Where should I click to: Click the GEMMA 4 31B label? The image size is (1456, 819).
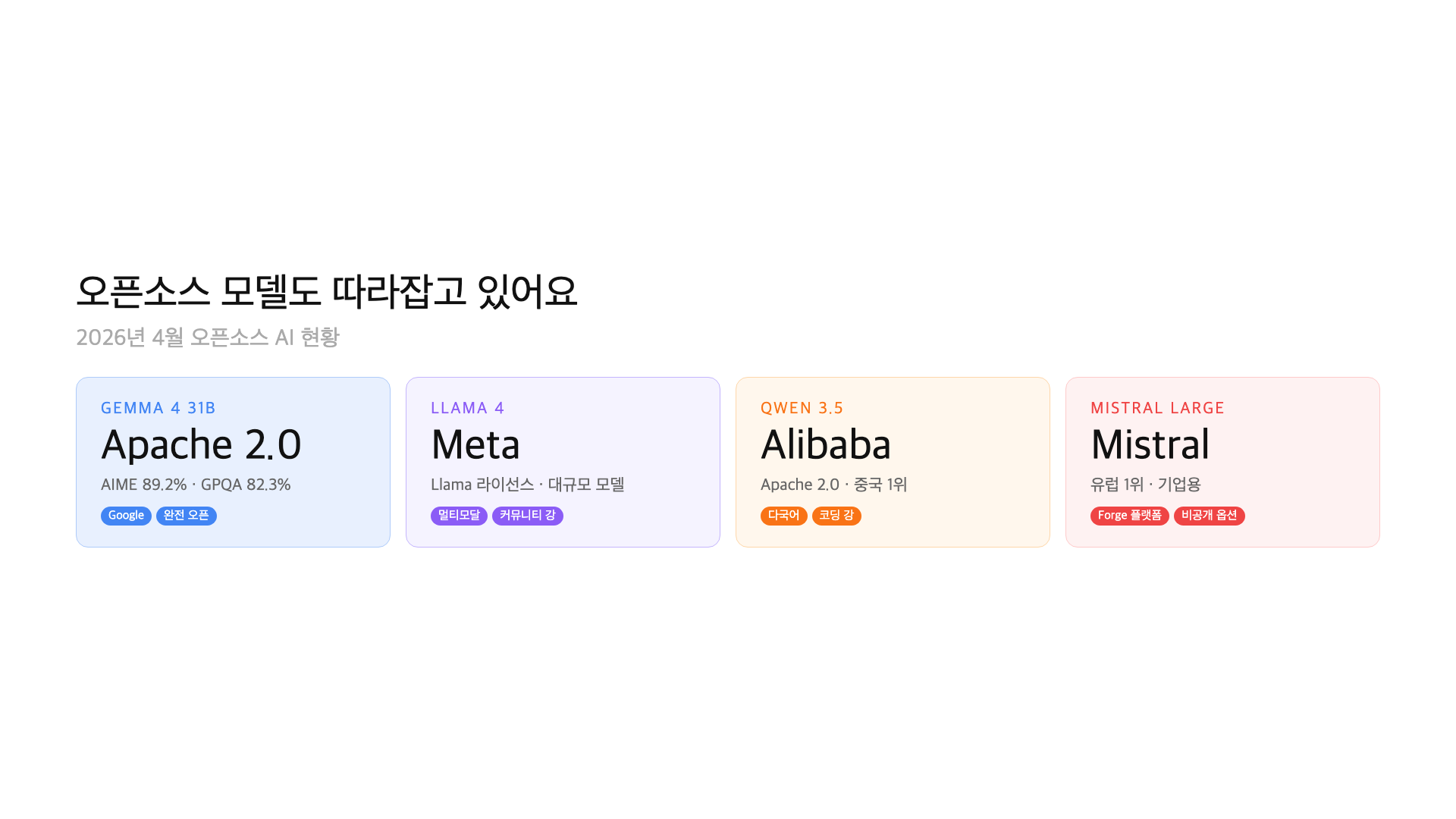tap(158, 408)
